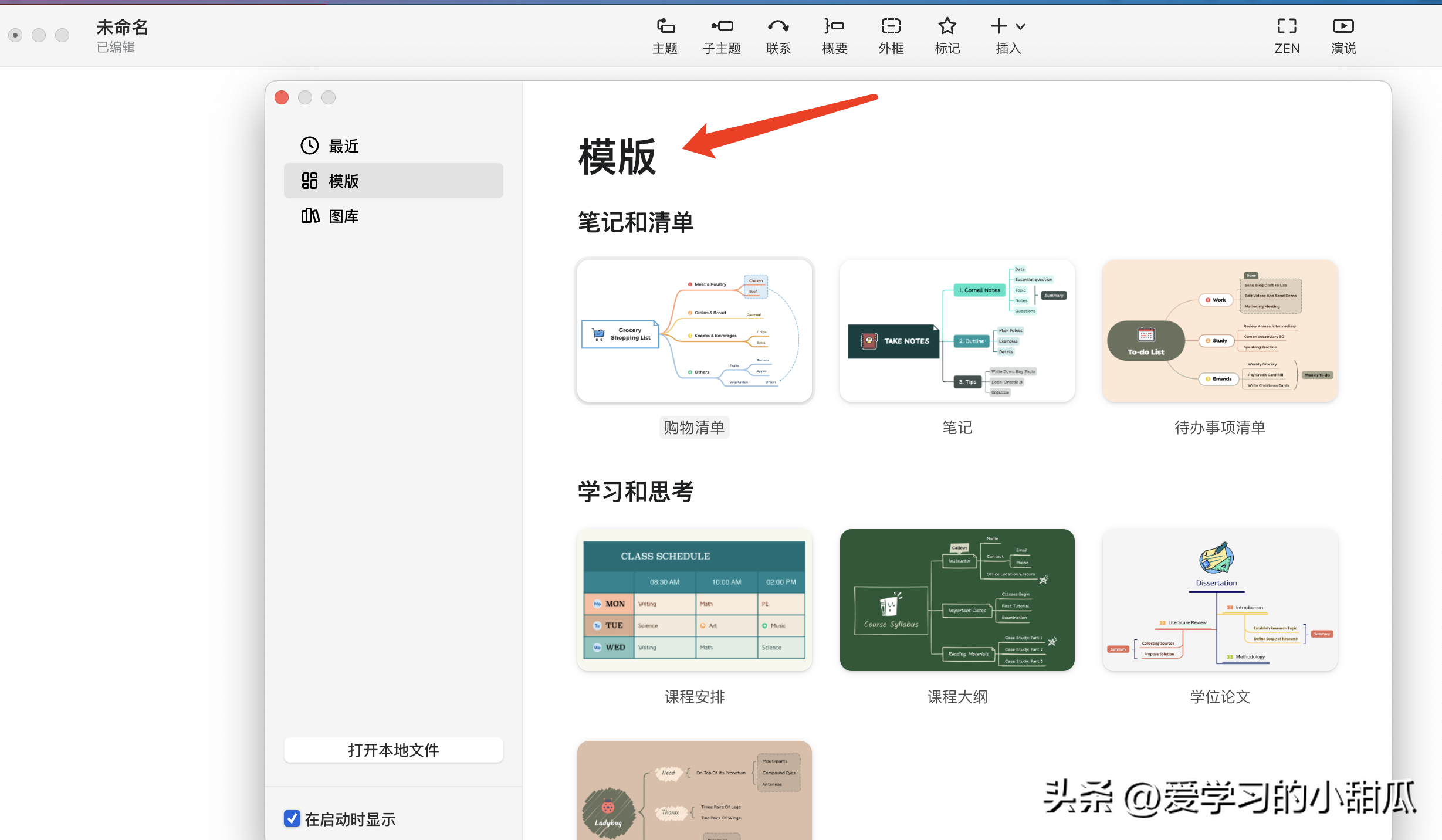Click the 插入 plus icon
The height and width of the screenshot is (840, 1442).
[x=998, y=26]
